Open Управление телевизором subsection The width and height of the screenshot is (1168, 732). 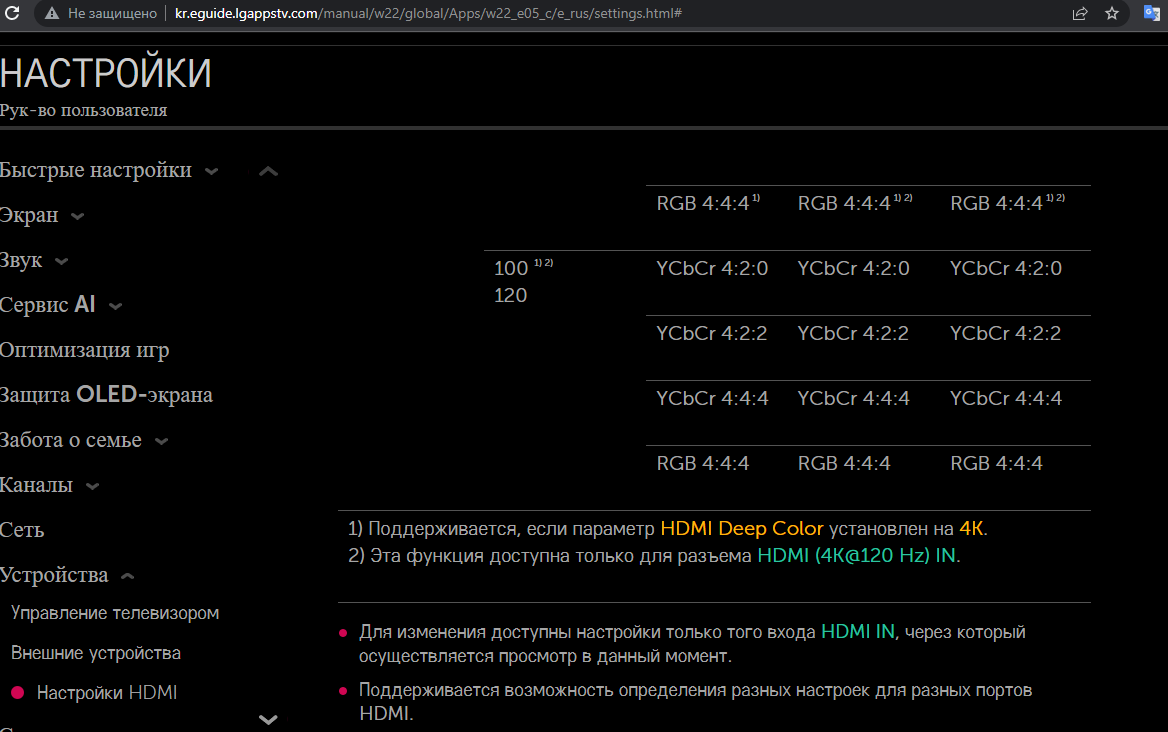point(114,613)
